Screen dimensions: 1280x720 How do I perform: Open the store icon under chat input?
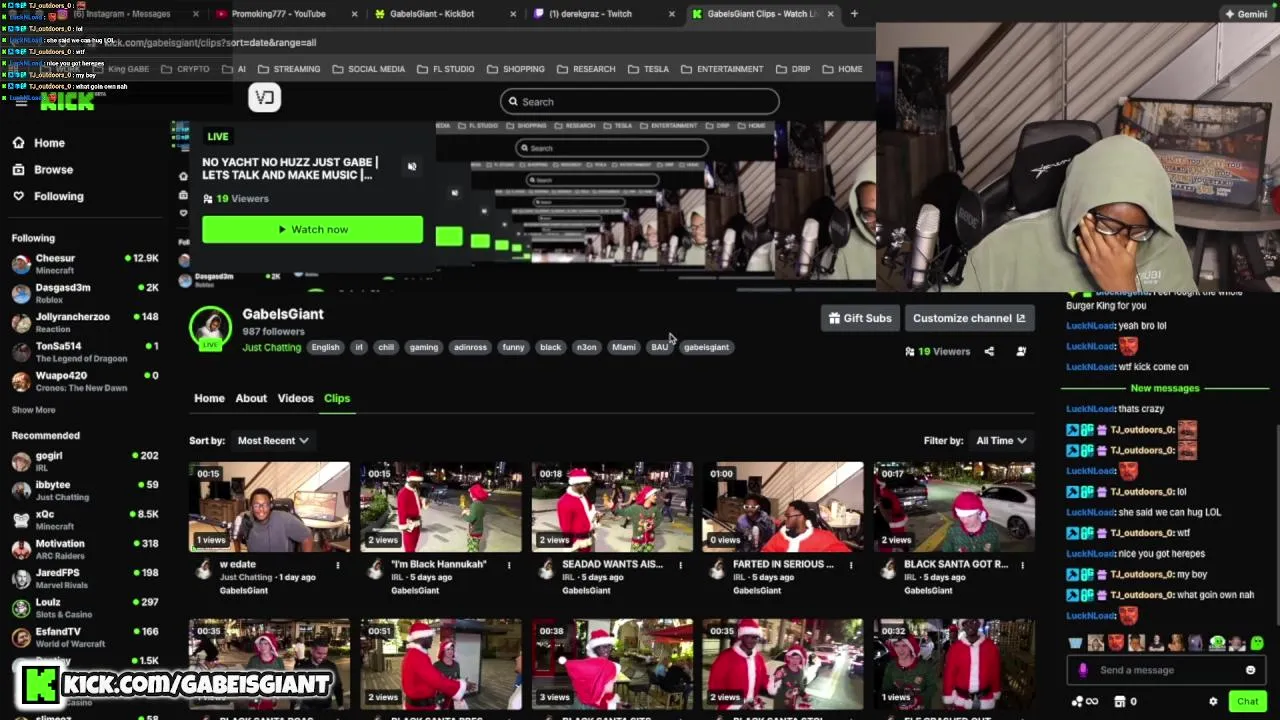[1120, 701]
